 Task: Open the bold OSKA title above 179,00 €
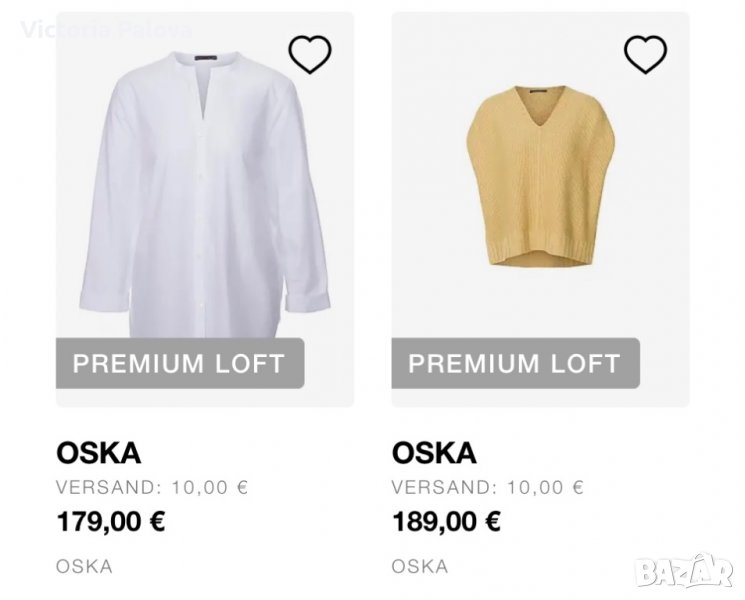98,453
